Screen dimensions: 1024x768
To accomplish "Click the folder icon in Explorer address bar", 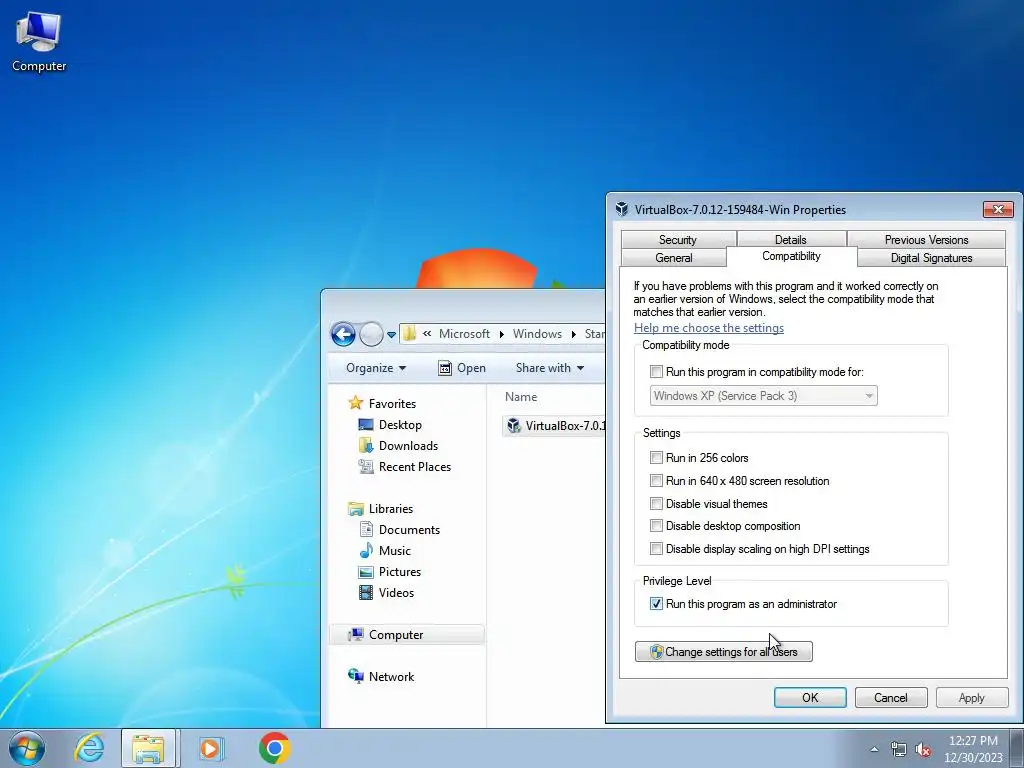I will click(409, 334).
